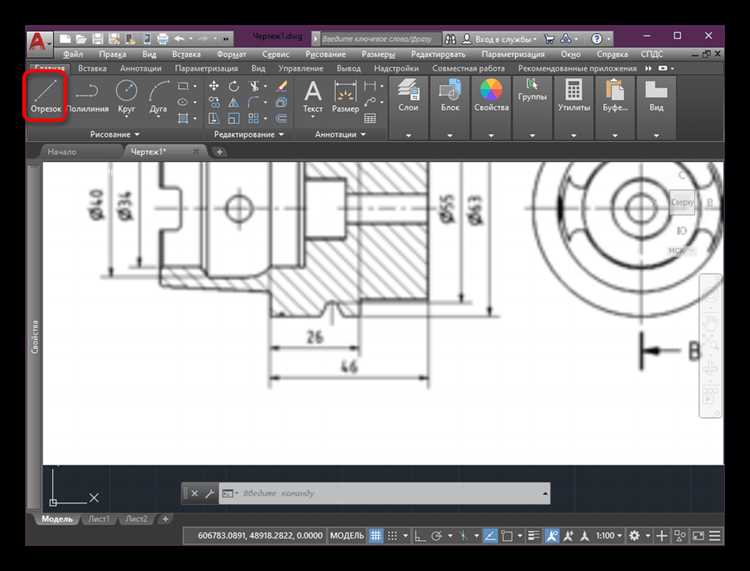
Task: Toggle the grid display in status bar
Action: tap(376, 536)
